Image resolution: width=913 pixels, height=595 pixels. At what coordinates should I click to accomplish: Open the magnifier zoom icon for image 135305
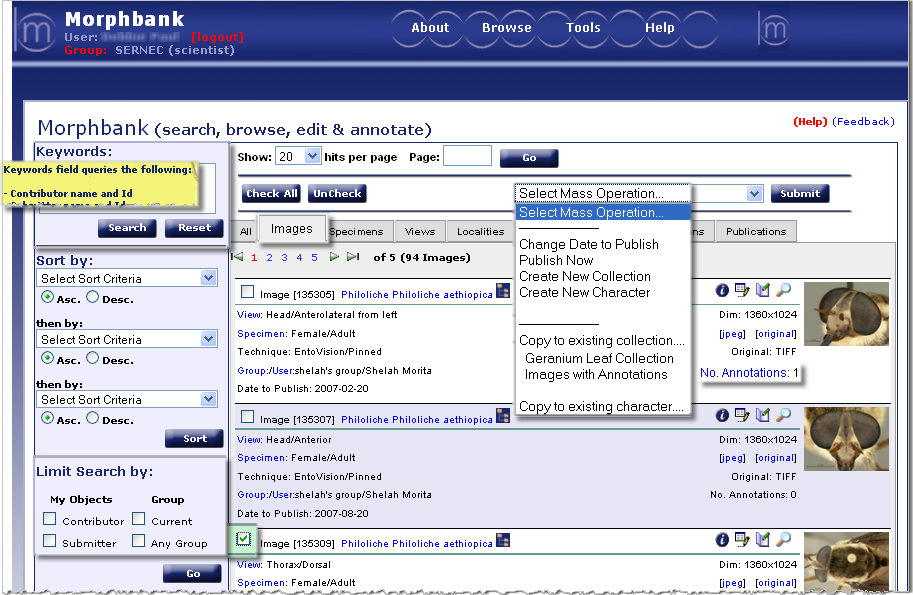tap(784, 290)
